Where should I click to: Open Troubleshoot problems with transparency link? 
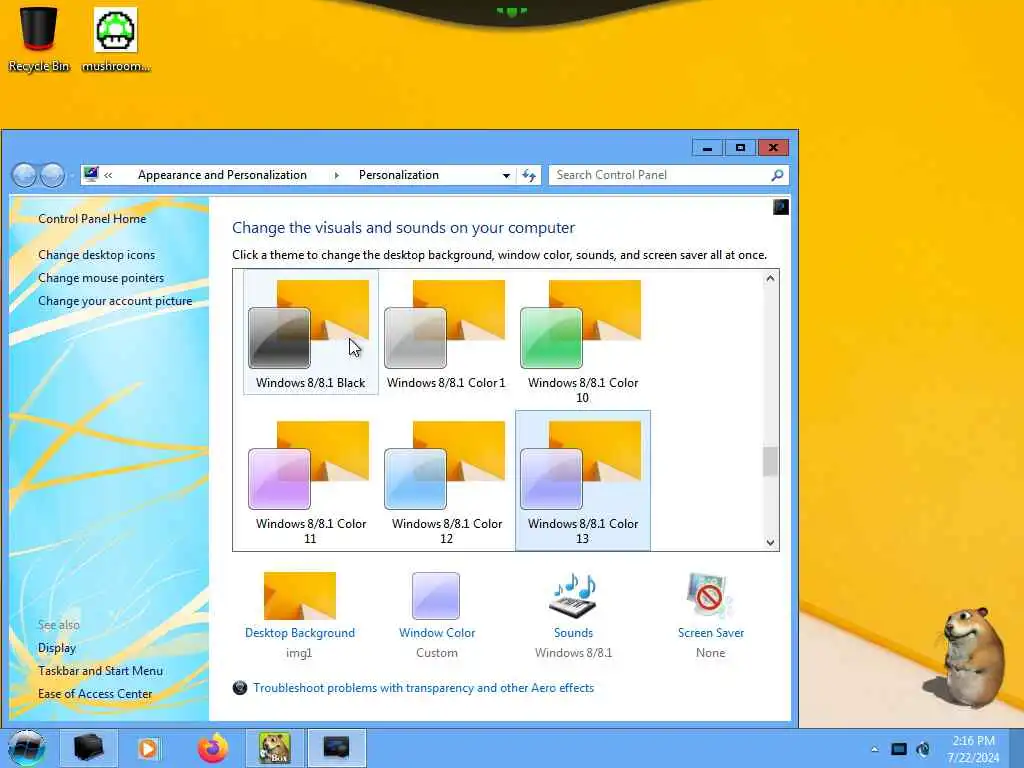[x=423, y=688]
